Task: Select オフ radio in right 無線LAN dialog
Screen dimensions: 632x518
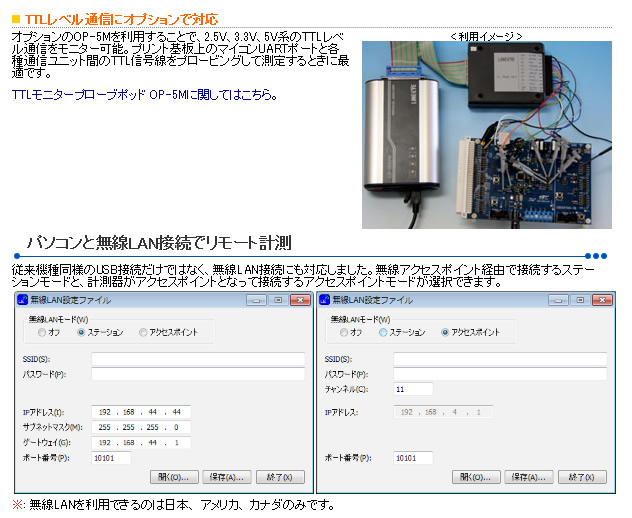Action: click(343, 333)
